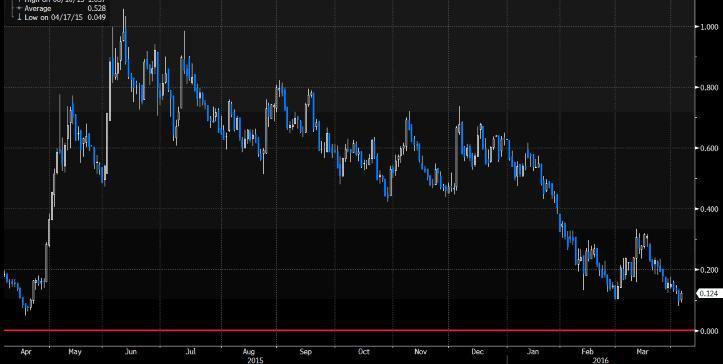The height and width of the screenshot is (364, 723).
Task: Click the 0.200 y-axis label
Action: point(708,269)
